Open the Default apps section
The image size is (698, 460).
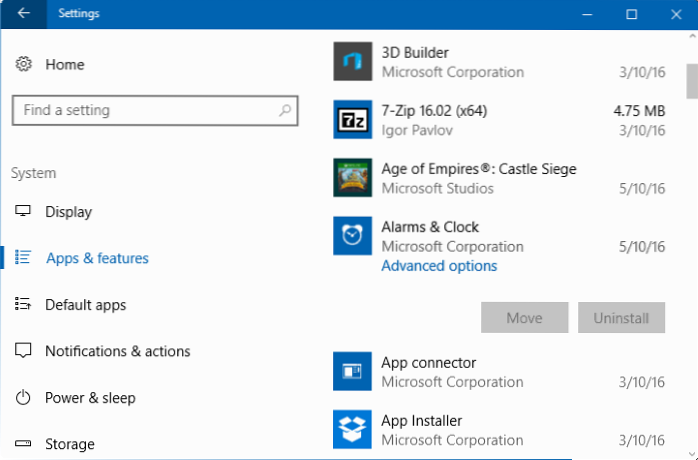85,305
